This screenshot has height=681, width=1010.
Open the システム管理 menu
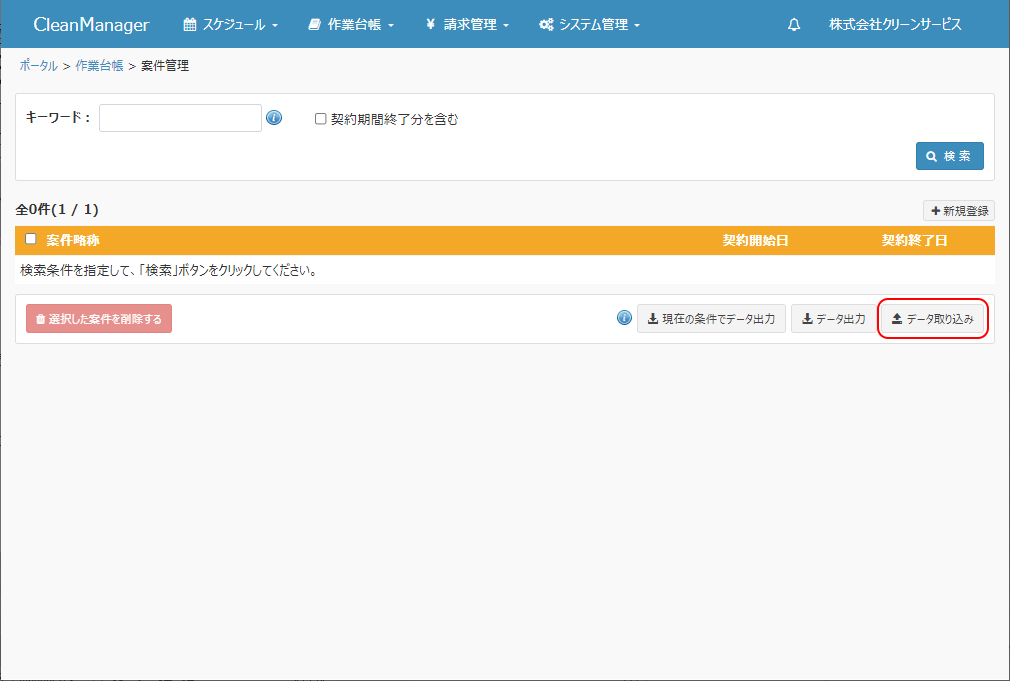coord(589,25)
